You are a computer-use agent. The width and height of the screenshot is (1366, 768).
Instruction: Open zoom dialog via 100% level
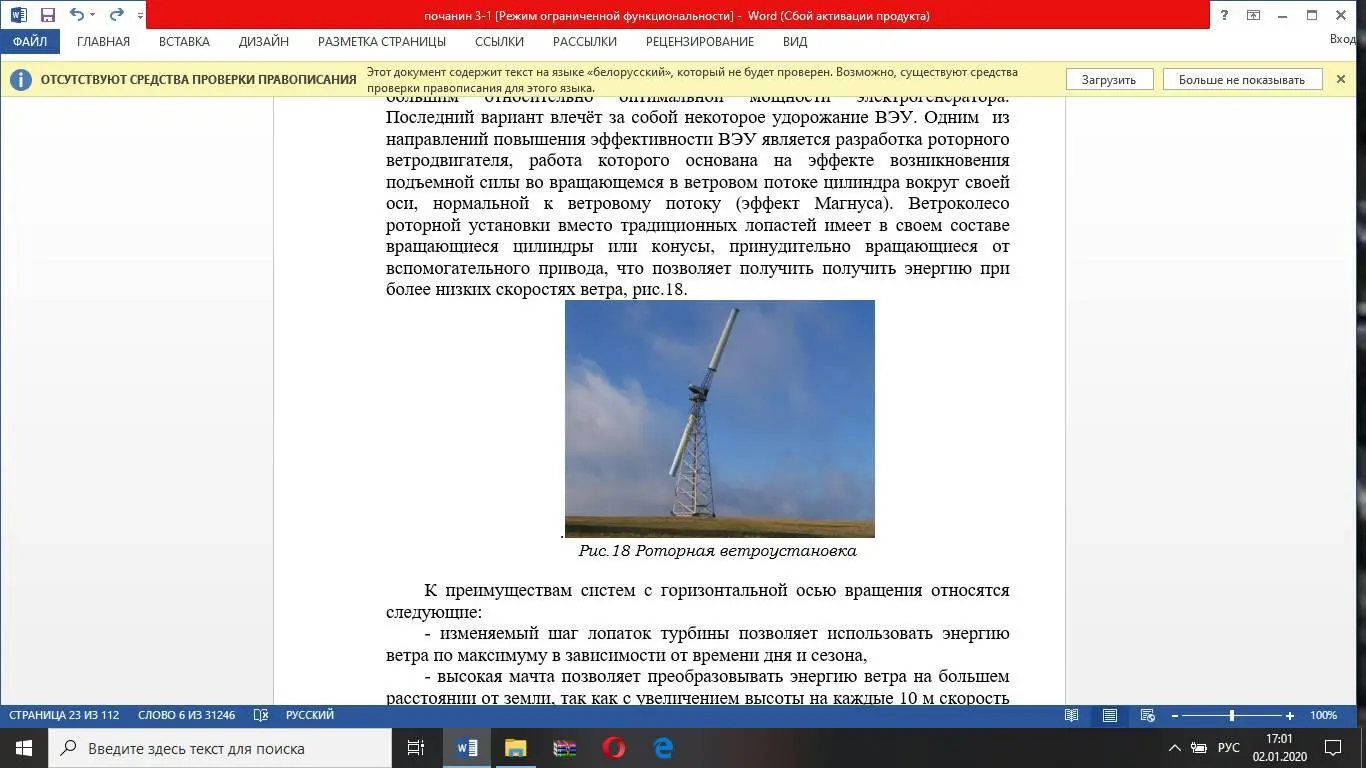1323,716
